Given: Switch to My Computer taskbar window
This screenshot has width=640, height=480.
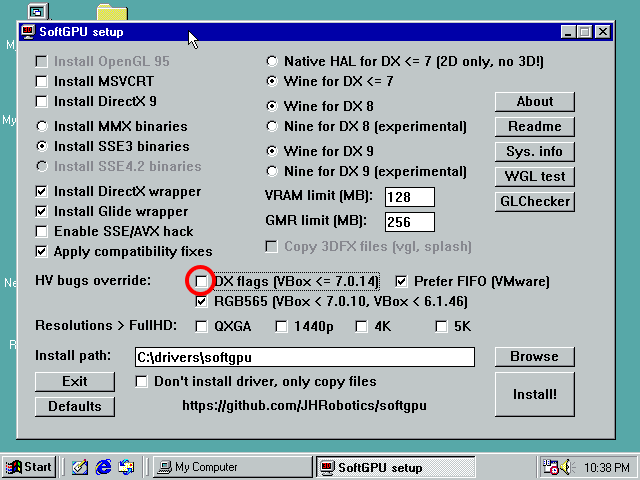Looking at the screenshot, I should 233,467.
